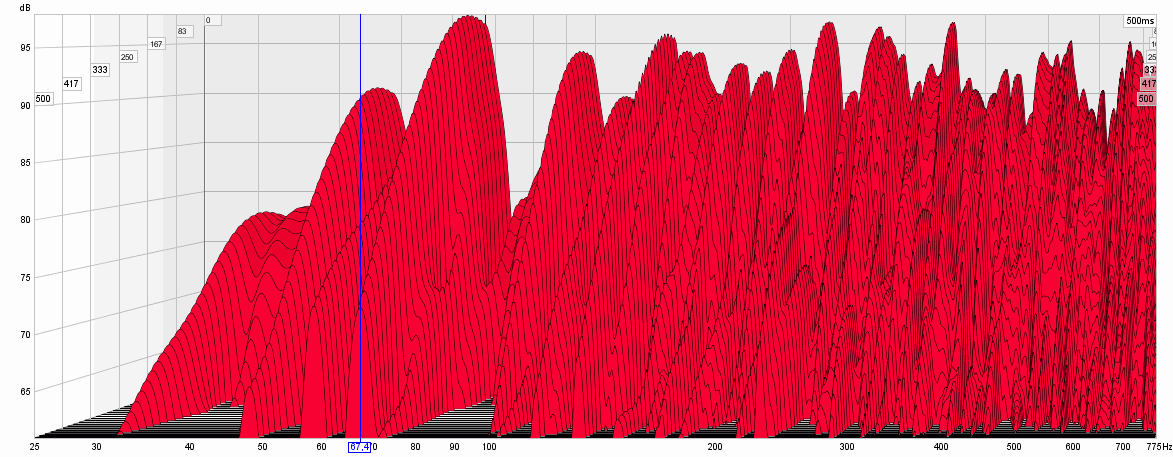Click the blue 67.4 Hz cursor readout box
Screen dimensions: 1173x457
(359, 446)
